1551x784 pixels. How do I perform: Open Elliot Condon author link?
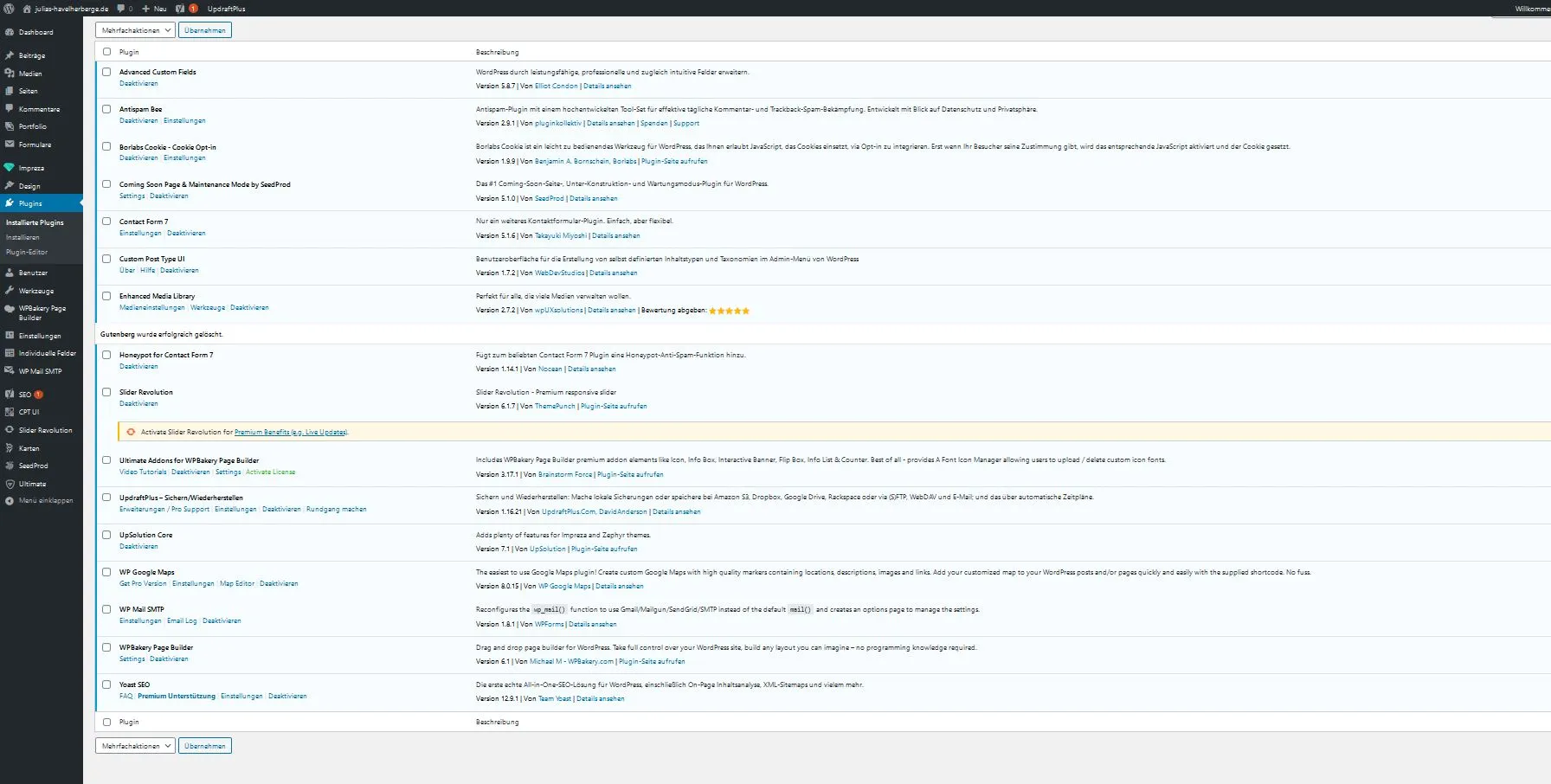click(x=557, y=87)
